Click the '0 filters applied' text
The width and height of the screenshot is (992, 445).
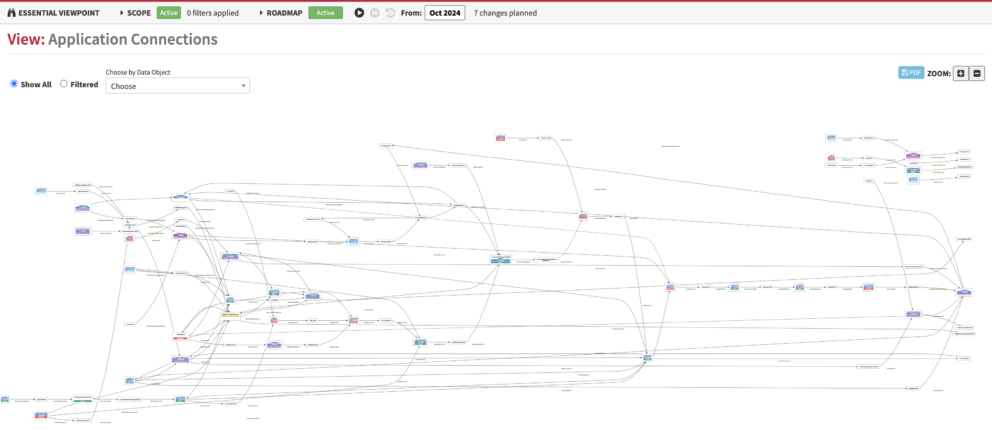[213, 13]
